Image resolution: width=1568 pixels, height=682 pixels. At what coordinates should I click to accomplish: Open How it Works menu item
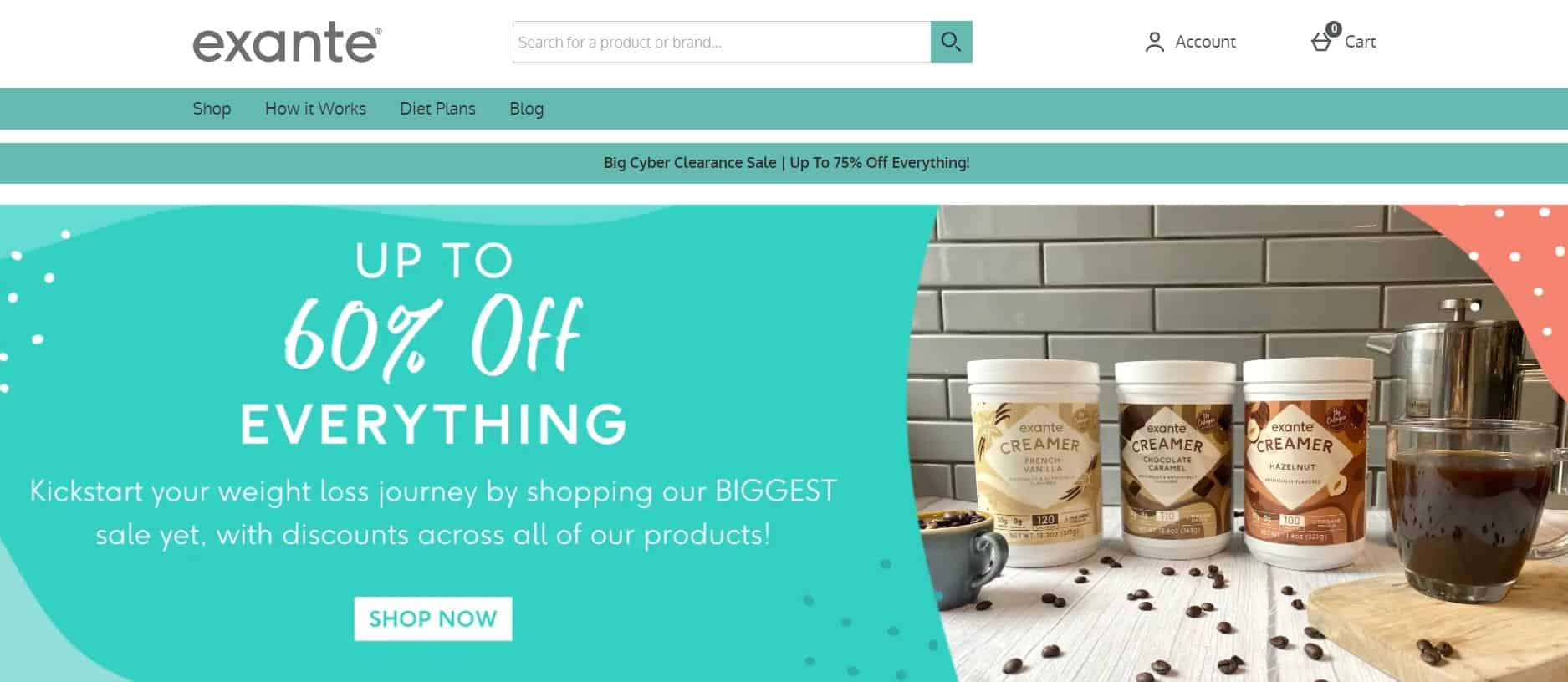[x=315, y=109]
